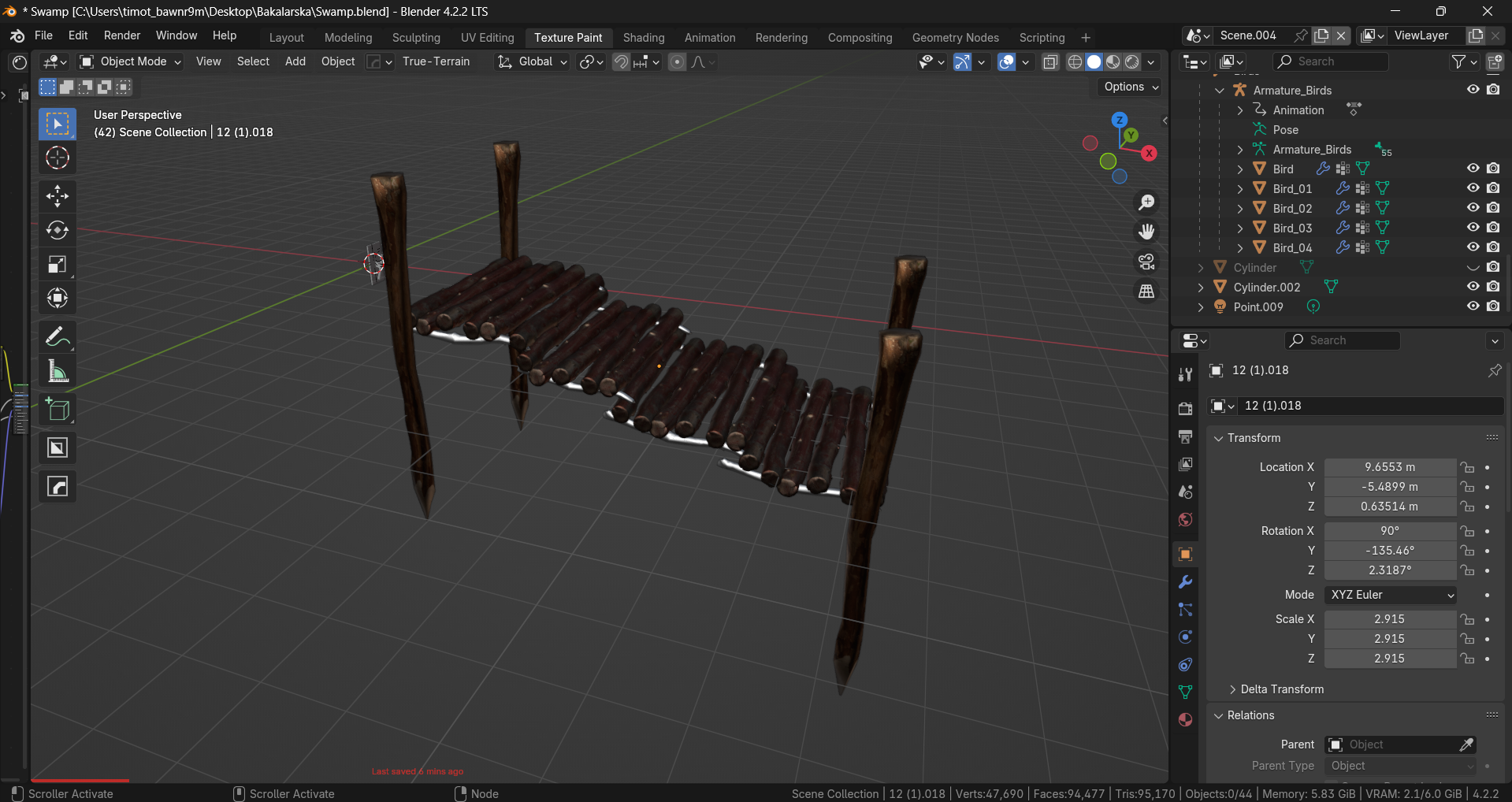
Task: Open the View Layer properties tab
Action: [1185, 465]
